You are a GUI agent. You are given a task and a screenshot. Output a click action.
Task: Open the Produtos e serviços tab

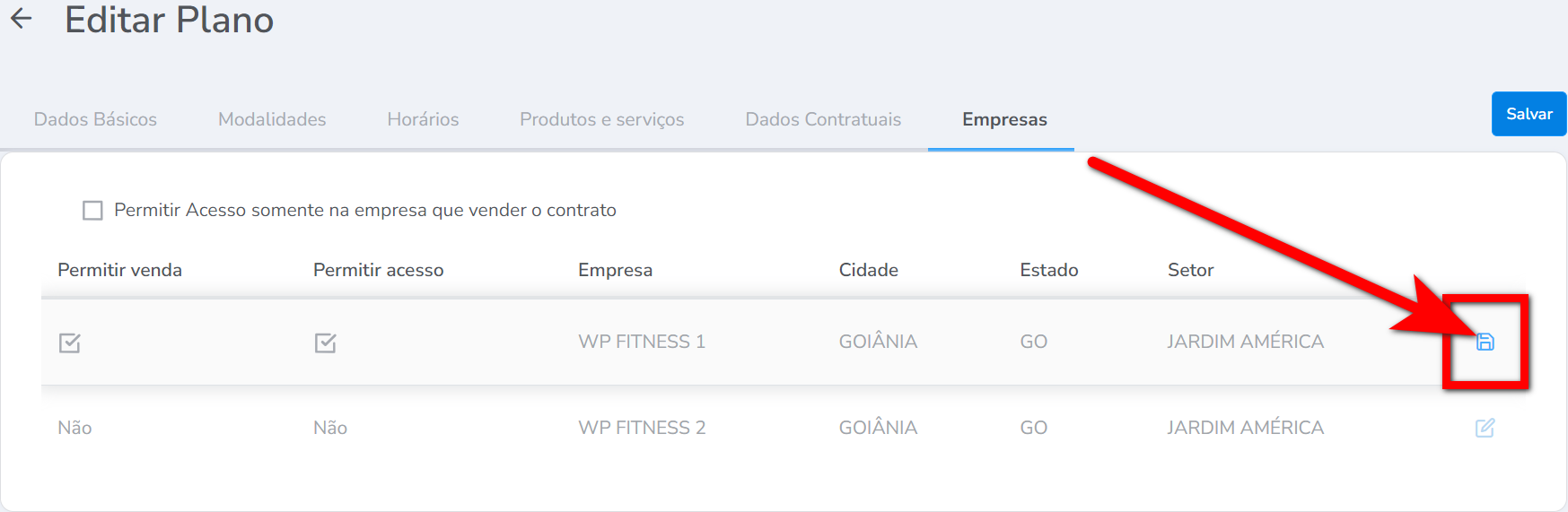[x=601, y=119]
